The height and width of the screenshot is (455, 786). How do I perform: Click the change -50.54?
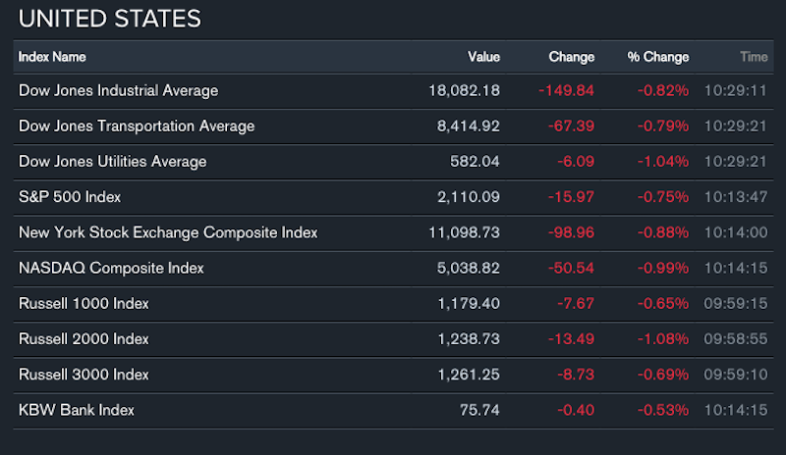click(x=571, y=268)
